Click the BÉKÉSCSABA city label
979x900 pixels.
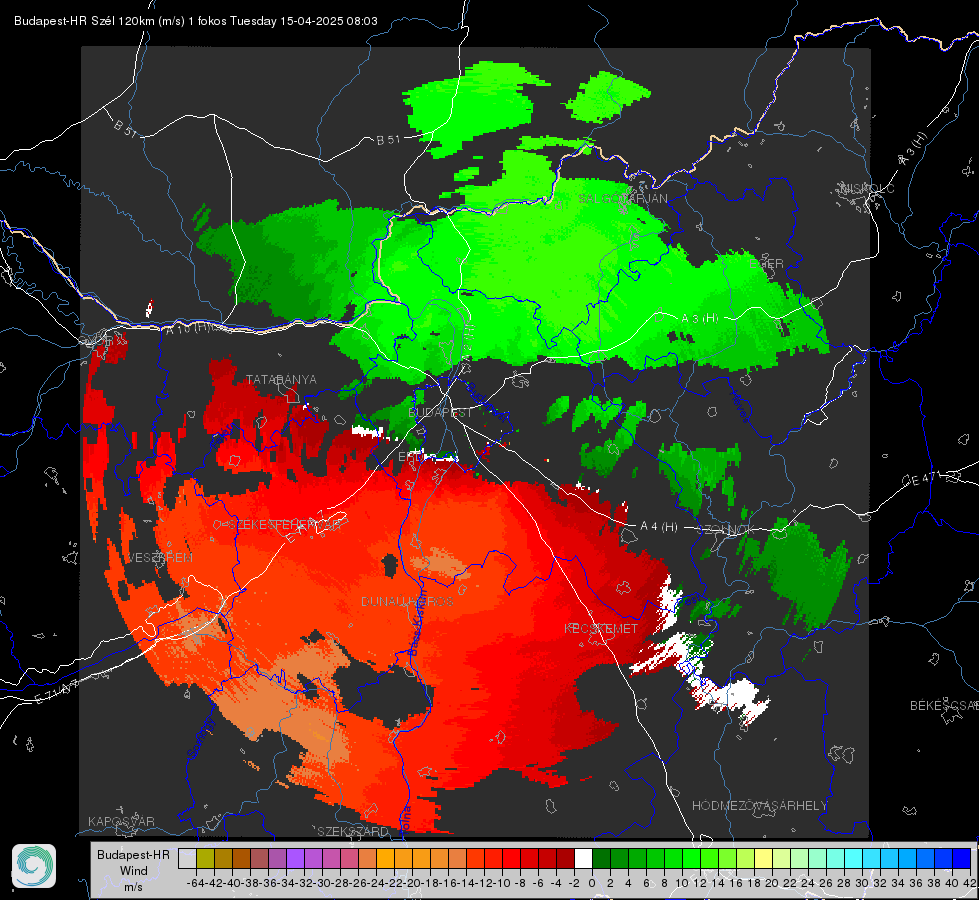click(x=943, y=705)
